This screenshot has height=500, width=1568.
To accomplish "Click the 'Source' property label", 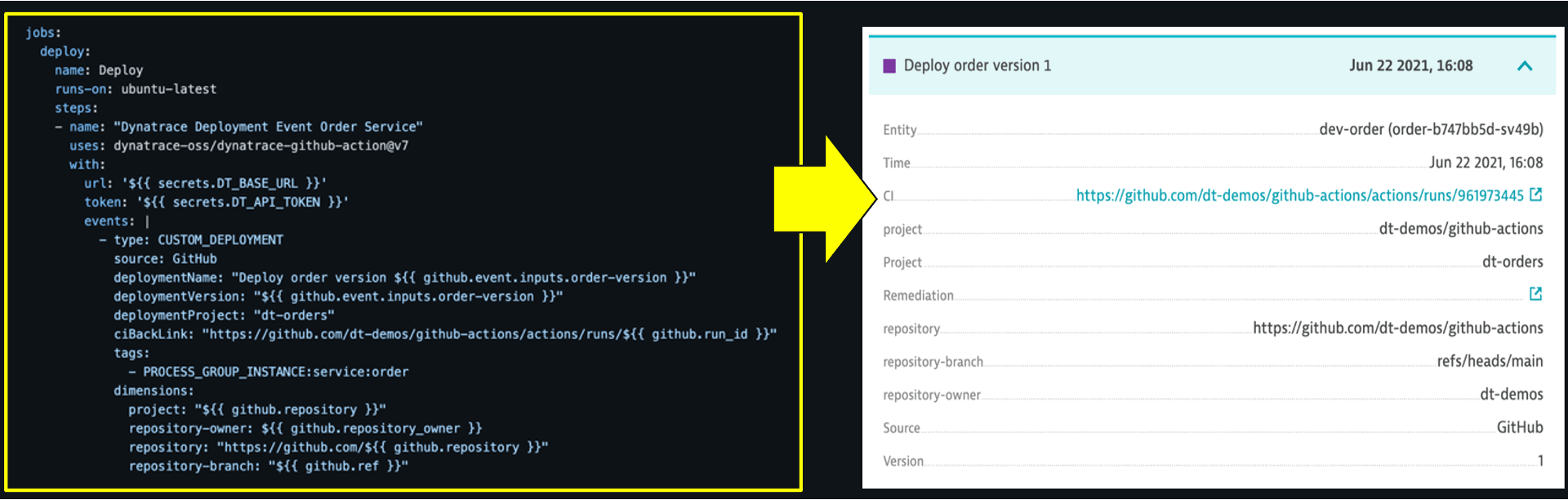I will pos(901,428).
